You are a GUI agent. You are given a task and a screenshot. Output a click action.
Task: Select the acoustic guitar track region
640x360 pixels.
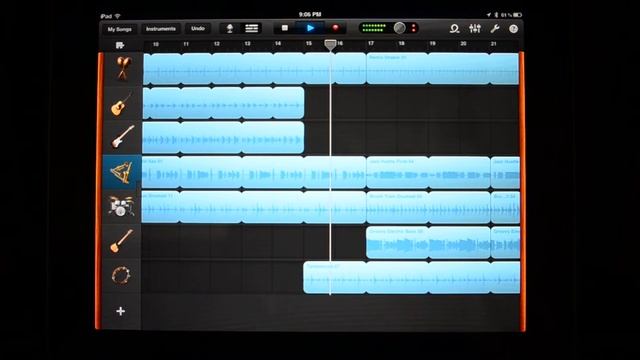point(223,103)
